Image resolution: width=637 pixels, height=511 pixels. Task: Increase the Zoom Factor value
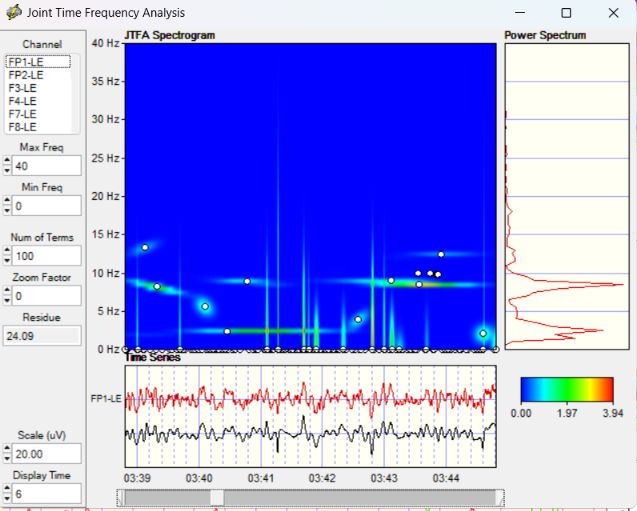point(7,291)
